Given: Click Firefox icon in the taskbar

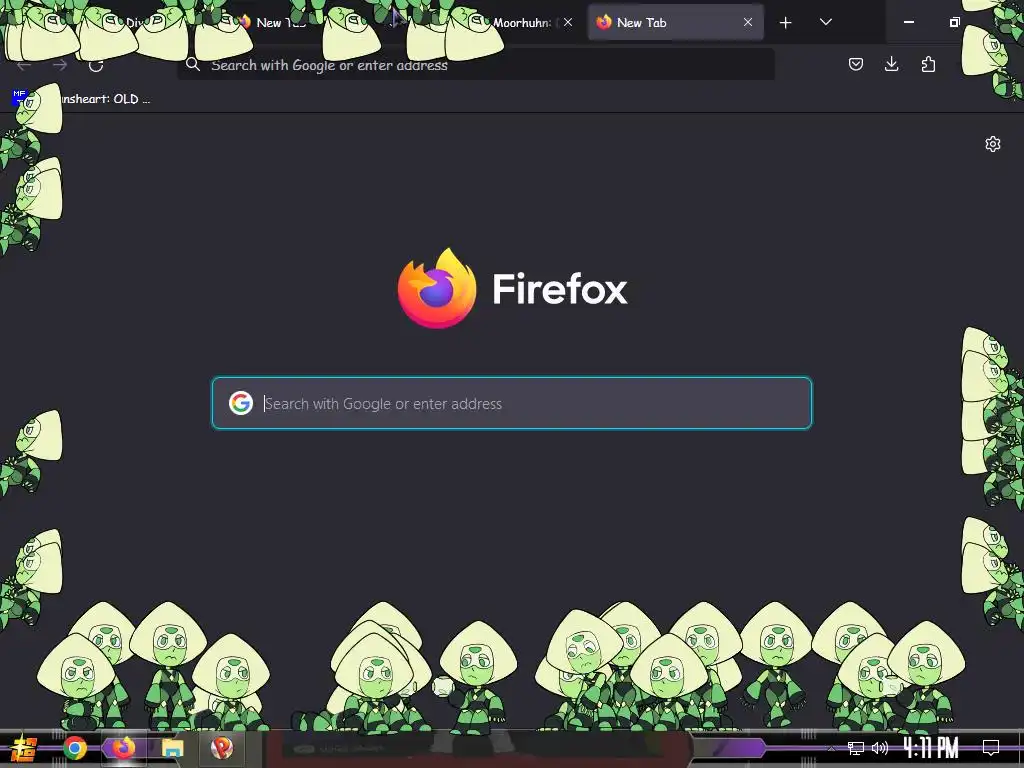Looking at the screenshot, I should (123, 748).
